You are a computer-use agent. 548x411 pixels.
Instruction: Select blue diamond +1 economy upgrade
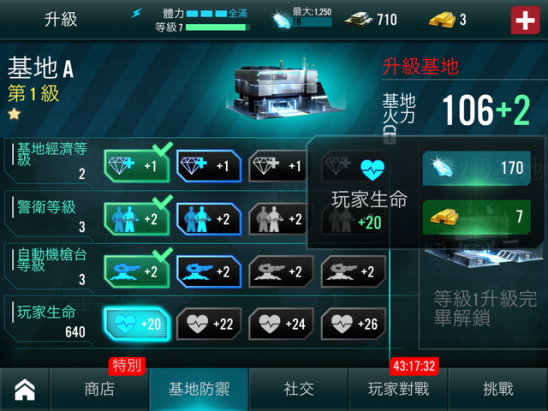[209, 166]
